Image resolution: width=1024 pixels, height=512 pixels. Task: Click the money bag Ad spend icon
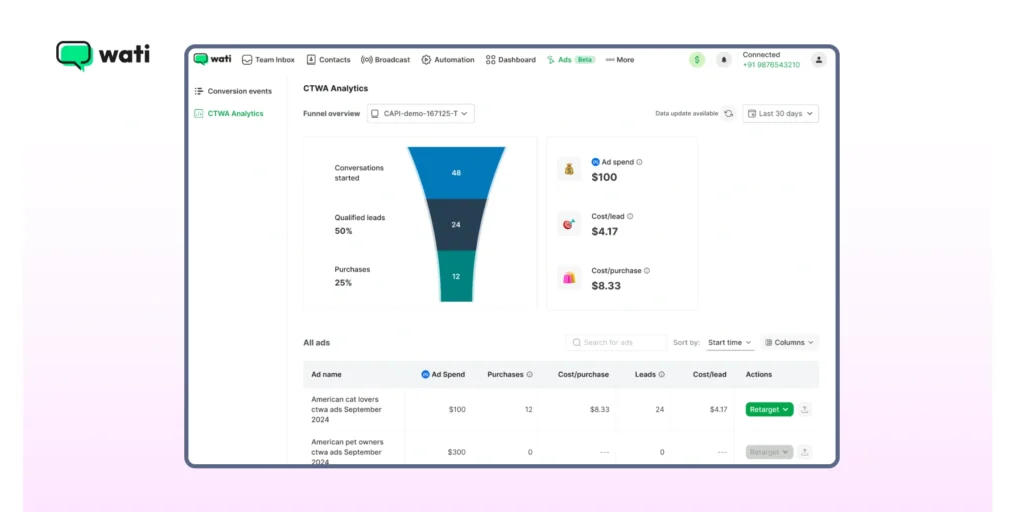point(569,169)
